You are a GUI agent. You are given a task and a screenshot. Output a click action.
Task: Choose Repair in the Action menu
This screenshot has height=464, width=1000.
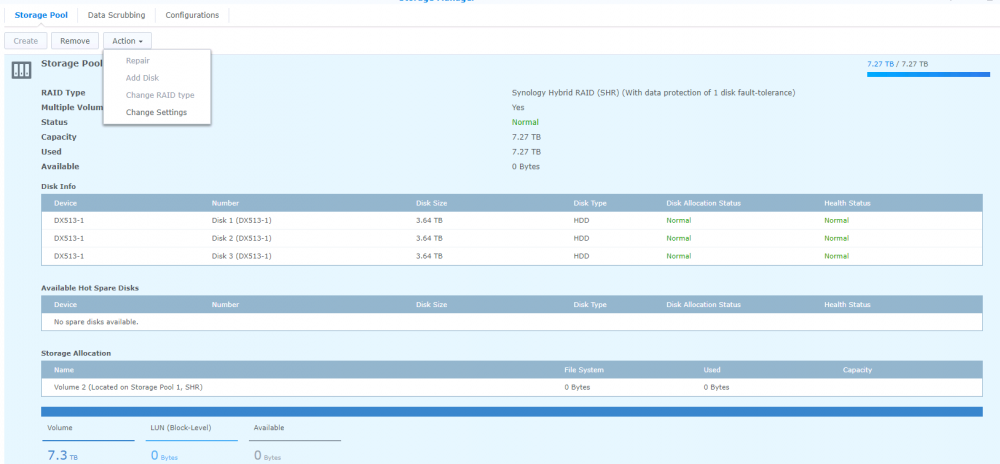pos(138,61)
